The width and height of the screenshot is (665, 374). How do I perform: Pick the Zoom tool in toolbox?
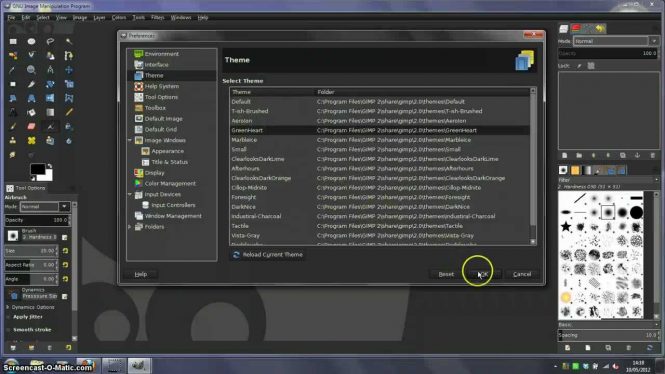31,70
